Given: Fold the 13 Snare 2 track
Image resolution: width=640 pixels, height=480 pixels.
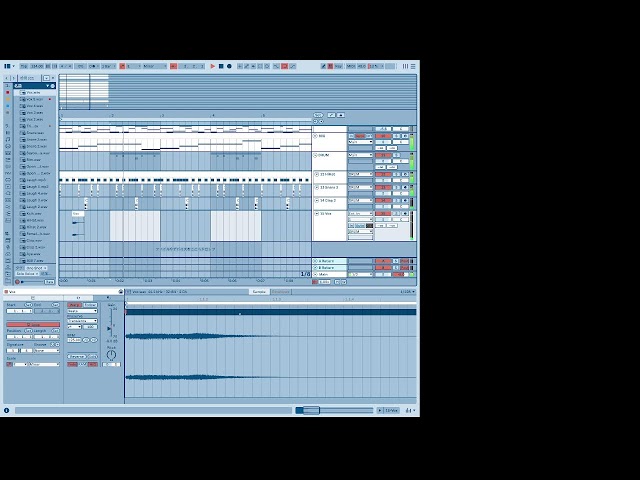Looking at the screenshot, I should (316, 187).
